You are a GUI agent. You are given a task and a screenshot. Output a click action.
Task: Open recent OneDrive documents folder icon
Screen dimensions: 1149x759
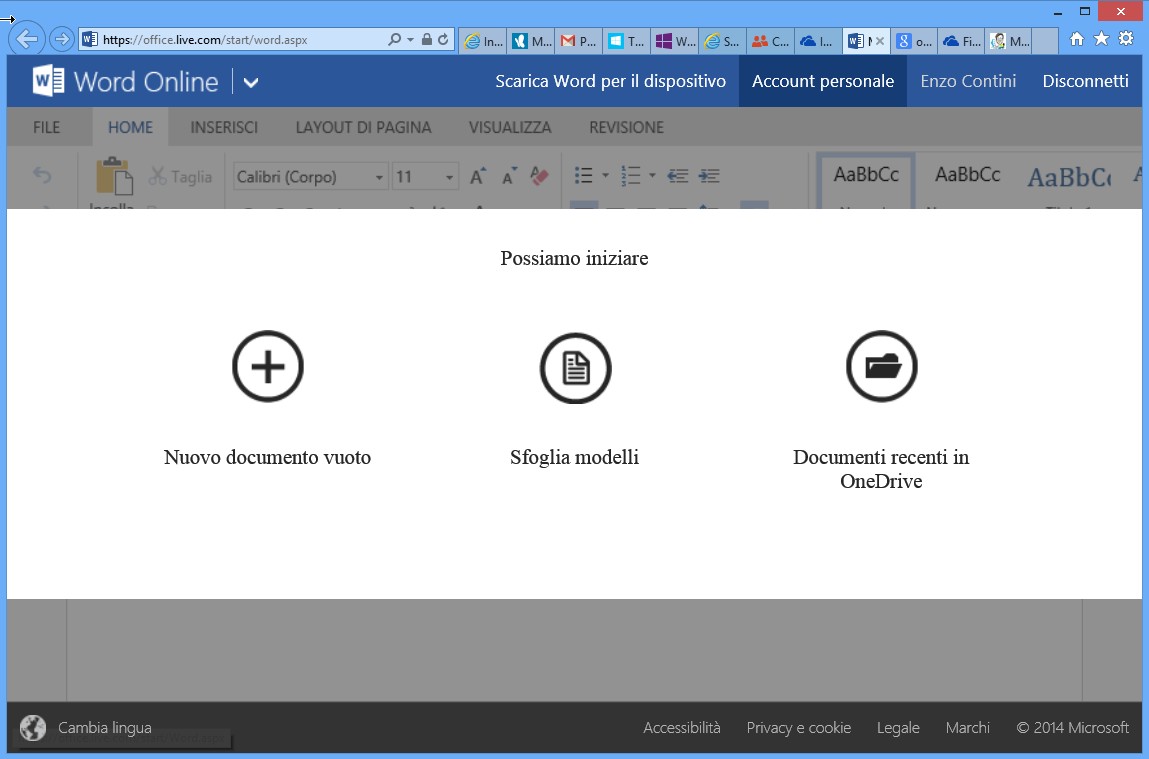[x=881, y=367]
